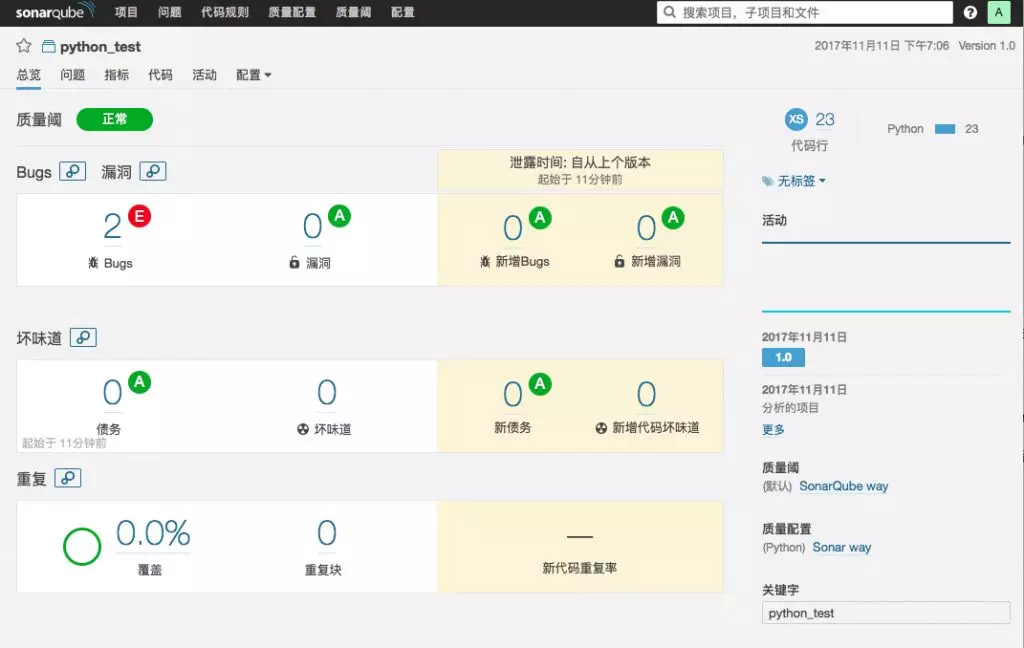Click the 更多 link under activity
This screenshot has height=648, width=1024.
(773, 430)
